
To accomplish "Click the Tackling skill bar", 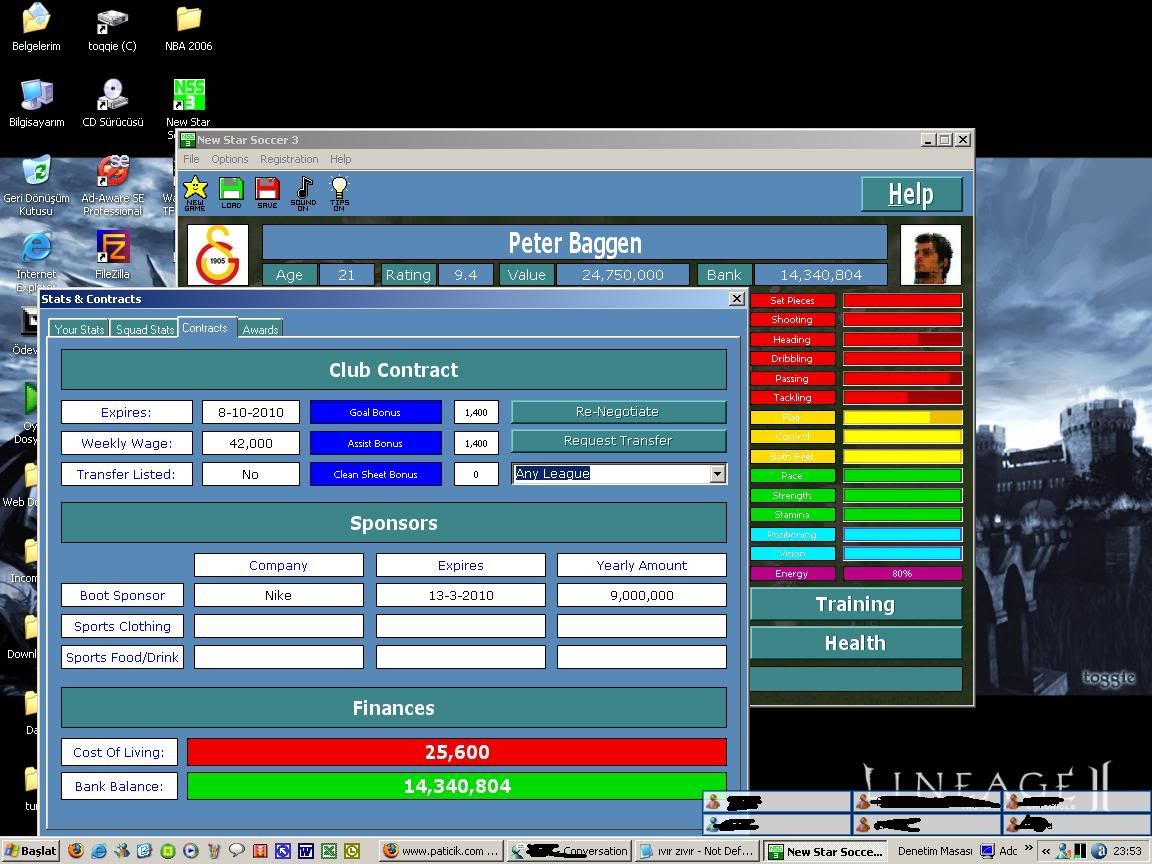I will [902, 397].
